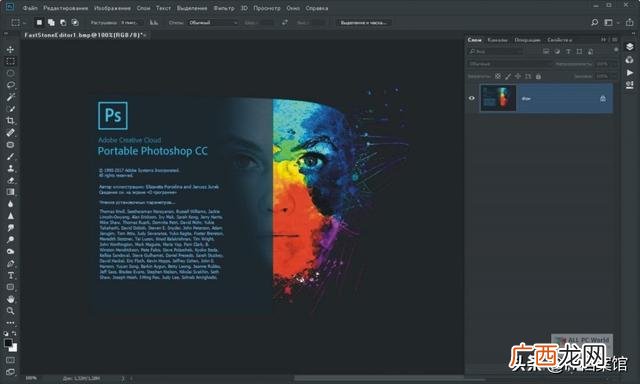Click swap width and height arrows icon
640x384 pixels.
tap(284, 22)
